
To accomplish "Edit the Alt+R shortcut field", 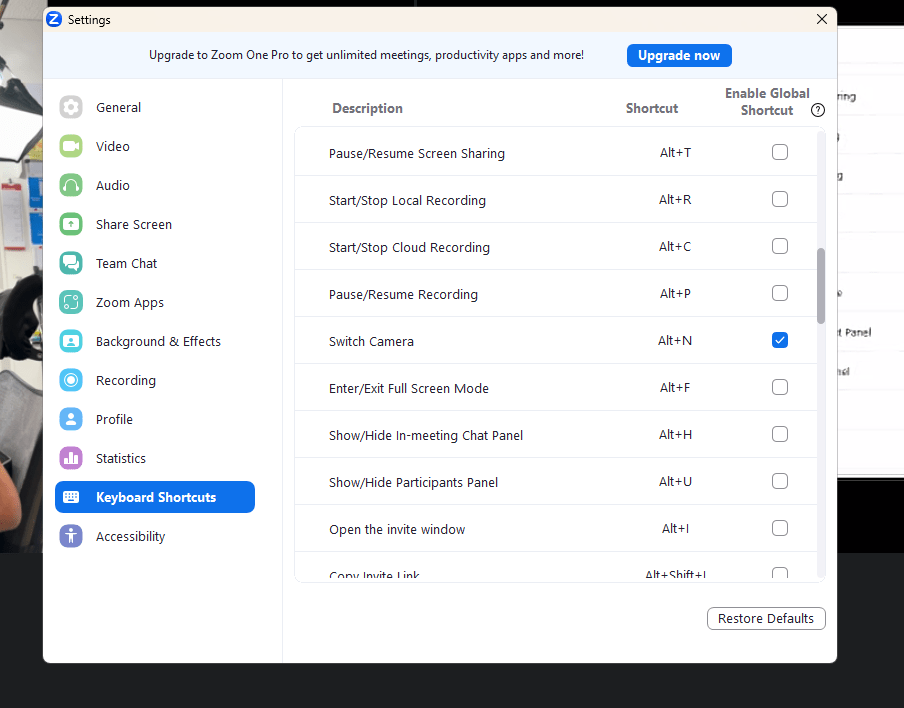I will tap(675, 199).
